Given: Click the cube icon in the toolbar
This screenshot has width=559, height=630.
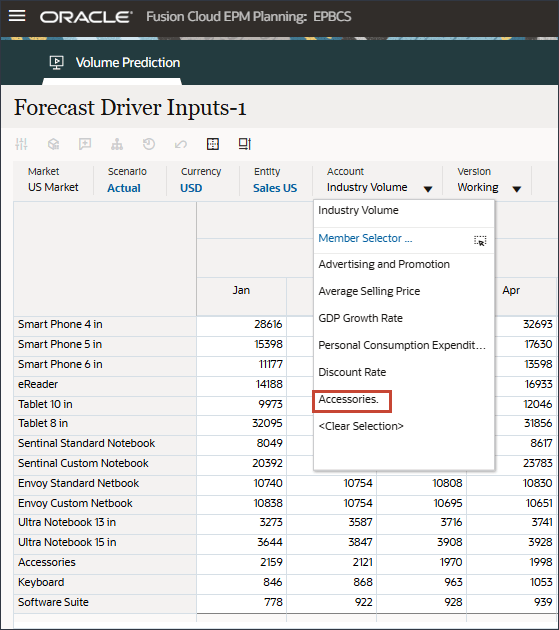Looking at the screenshot, I should tap(53, 144).
